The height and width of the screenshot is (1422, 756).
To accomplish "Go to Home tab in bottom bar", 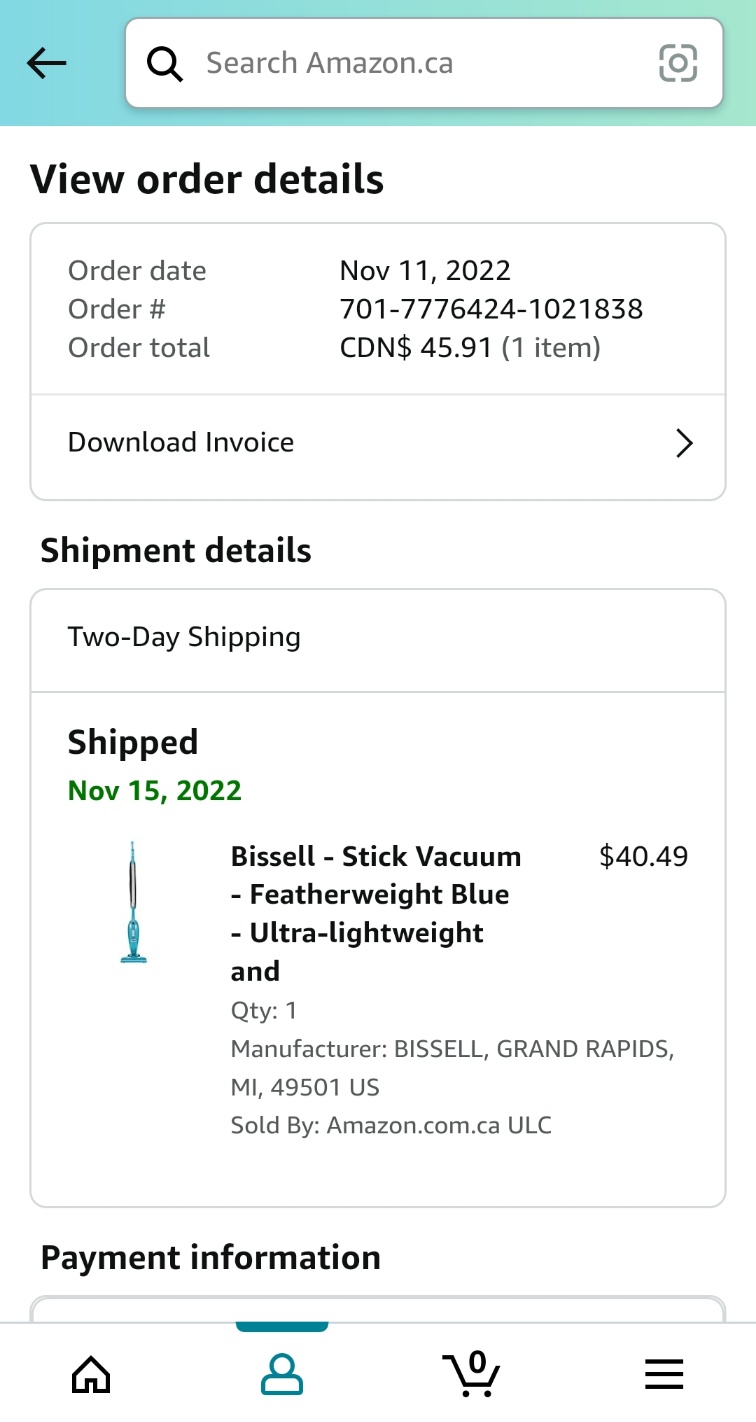I will 91,1374.
